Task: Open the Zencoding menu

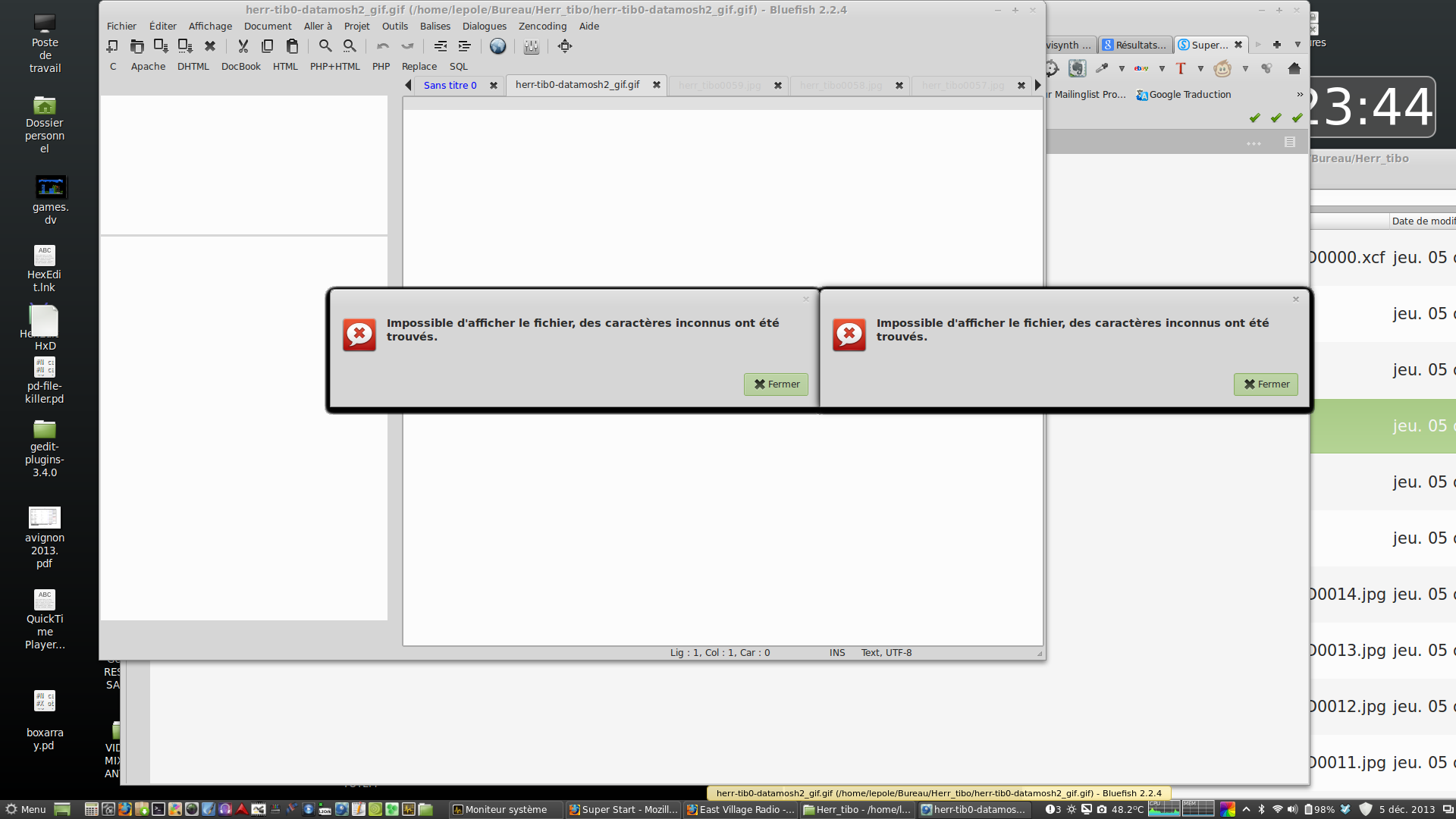Action: [542, 26]
